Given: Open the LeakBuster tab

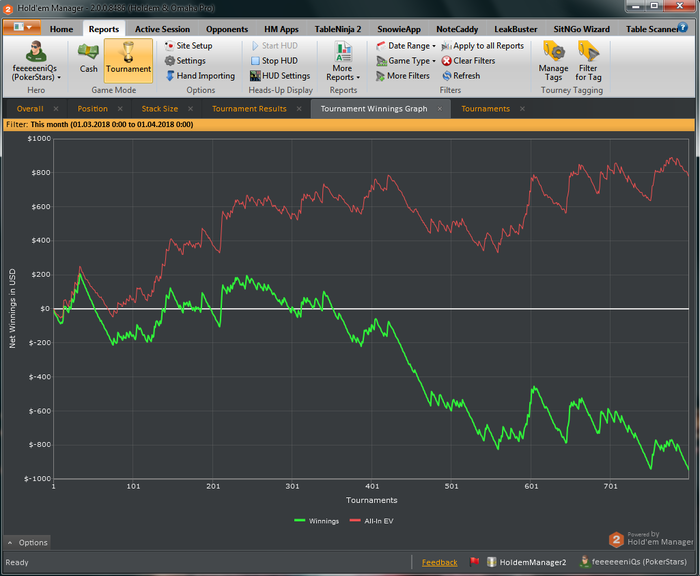Looking at the screenshot, I should (515, 29).
